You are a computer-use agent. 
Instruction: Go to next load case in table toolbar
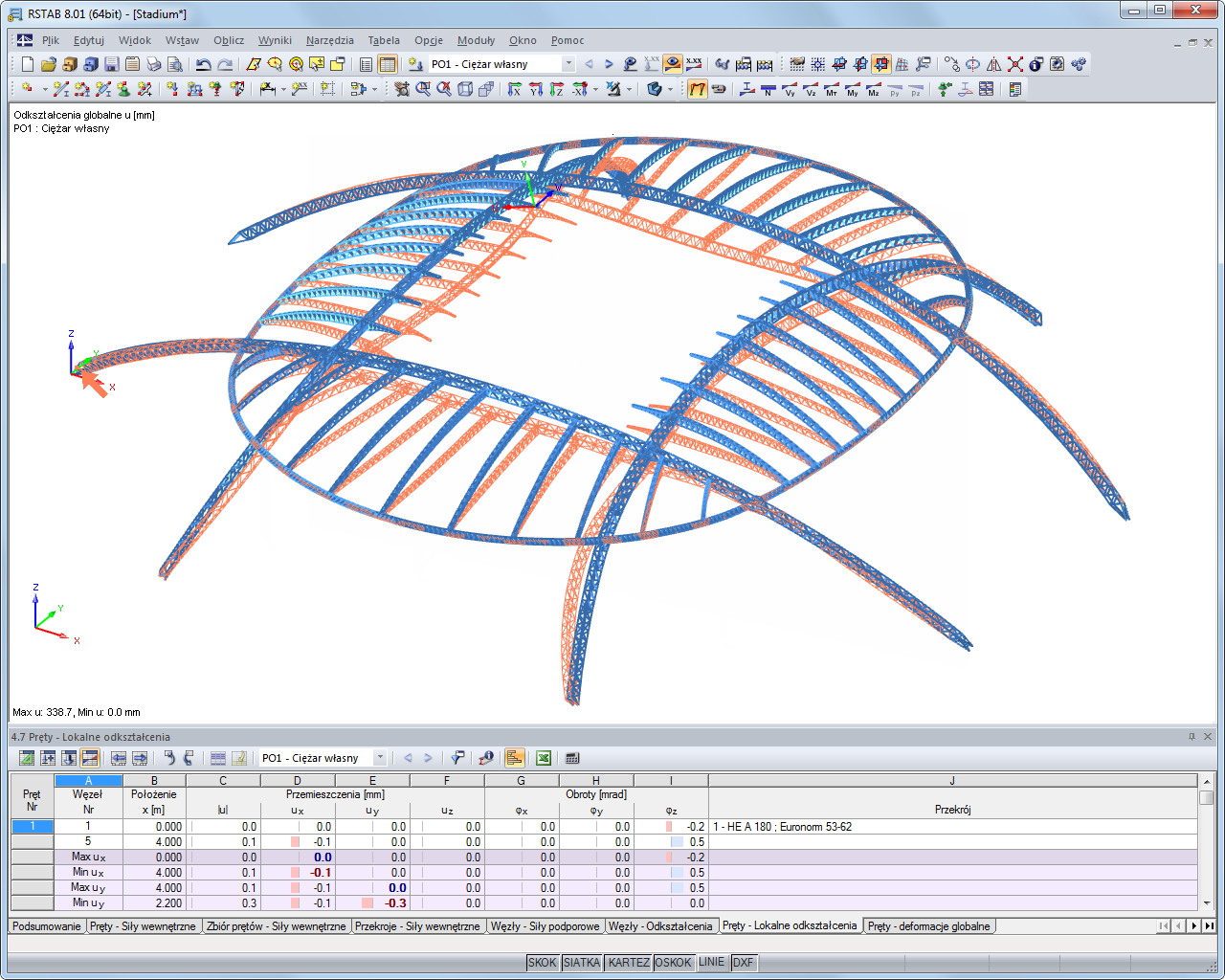pos(428,758)
